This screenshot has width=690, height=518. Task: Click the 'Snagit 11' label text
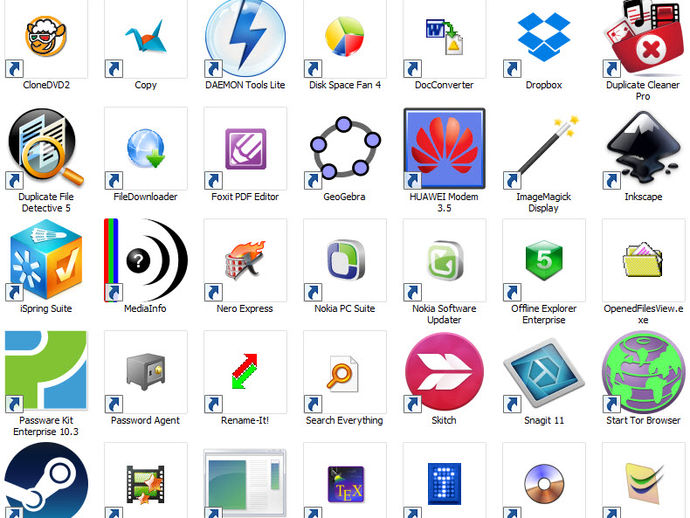pyautogui.click(x=544, y=420)
